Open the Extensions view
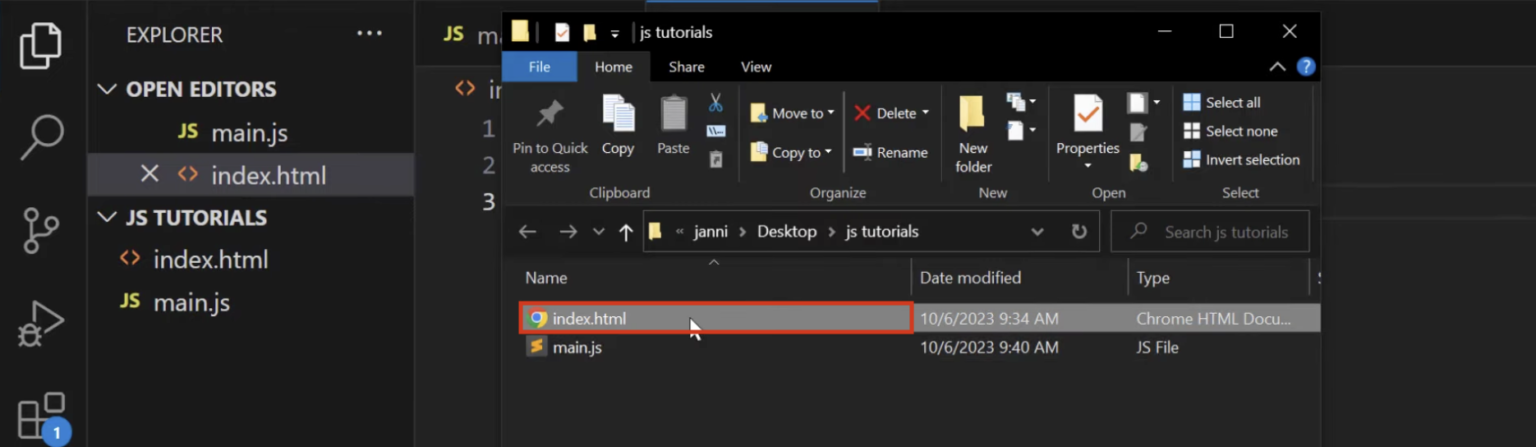 41,416
